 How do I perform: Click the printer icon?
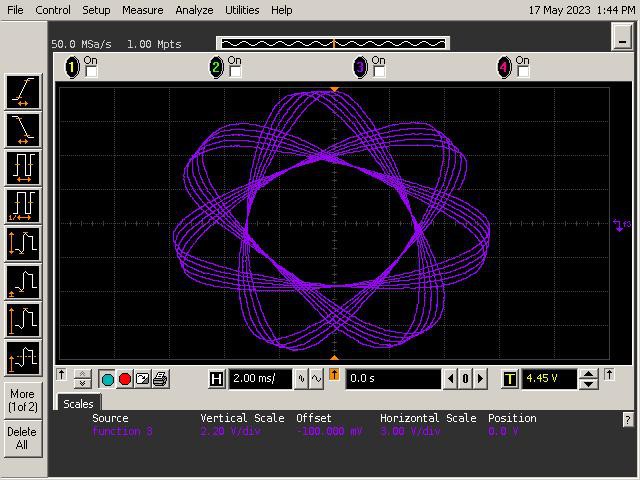[161, 379]
